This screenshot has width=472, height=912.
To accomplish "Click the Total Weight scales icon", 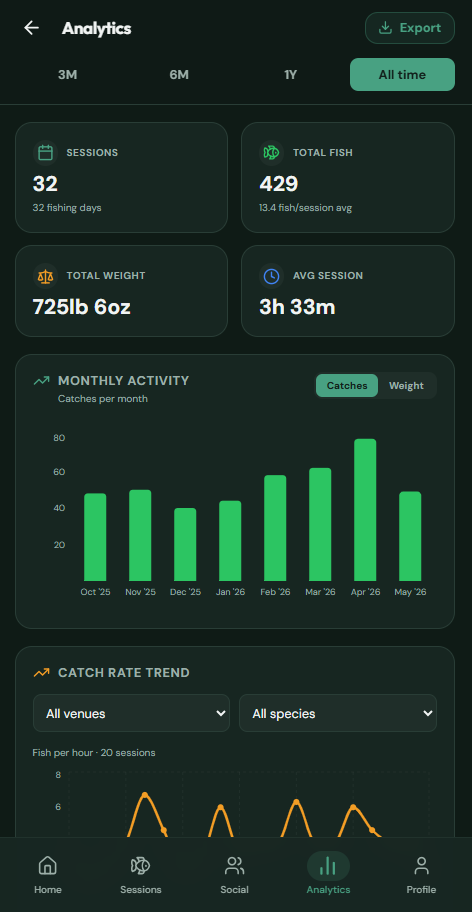I will 45,276.
